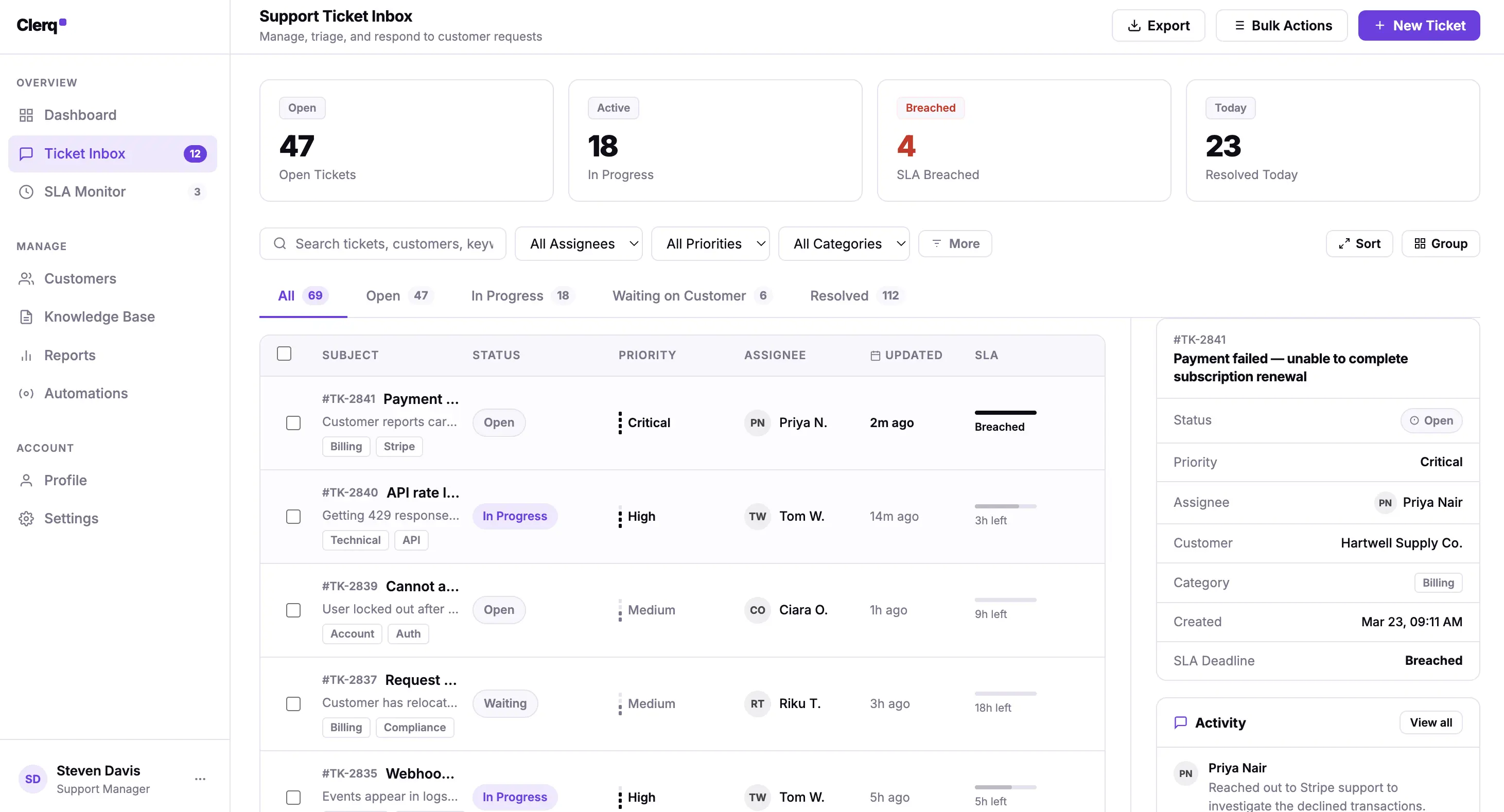Click the search tickets input field
This screenshot has height=812, width=1504.
pos(383,243)
